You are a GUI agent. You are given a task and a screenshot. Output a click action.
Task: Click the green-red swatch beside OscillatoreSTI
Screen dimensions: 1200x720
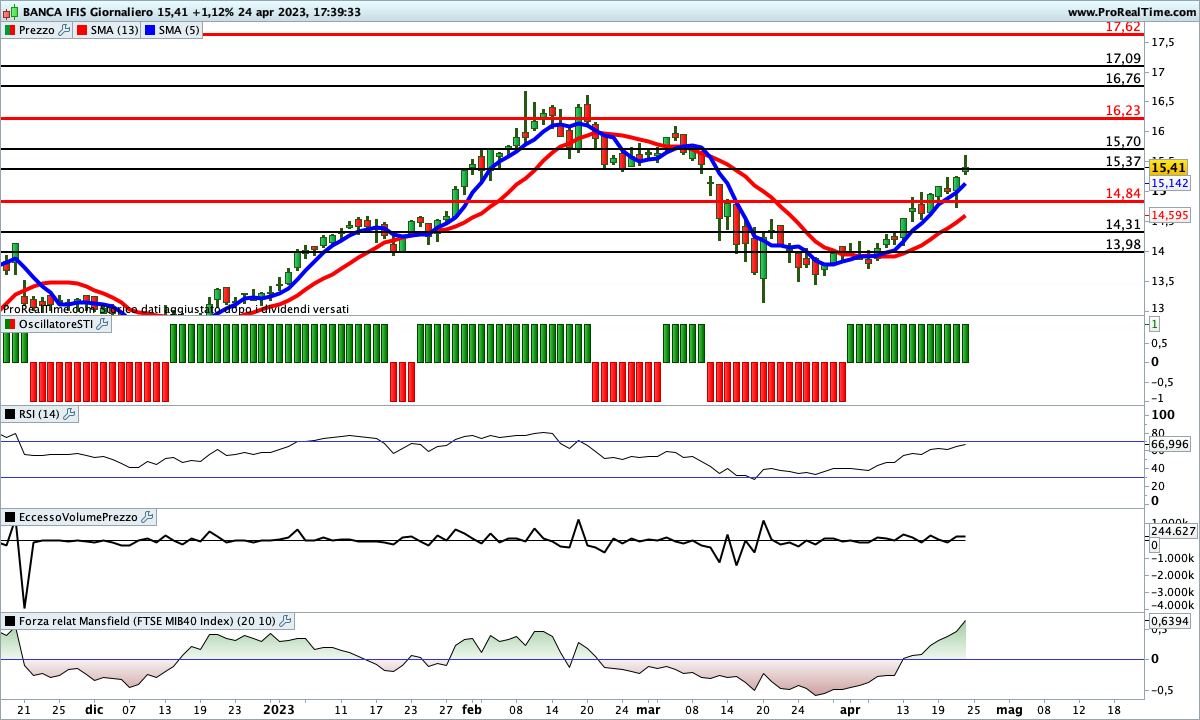point(10,324)
